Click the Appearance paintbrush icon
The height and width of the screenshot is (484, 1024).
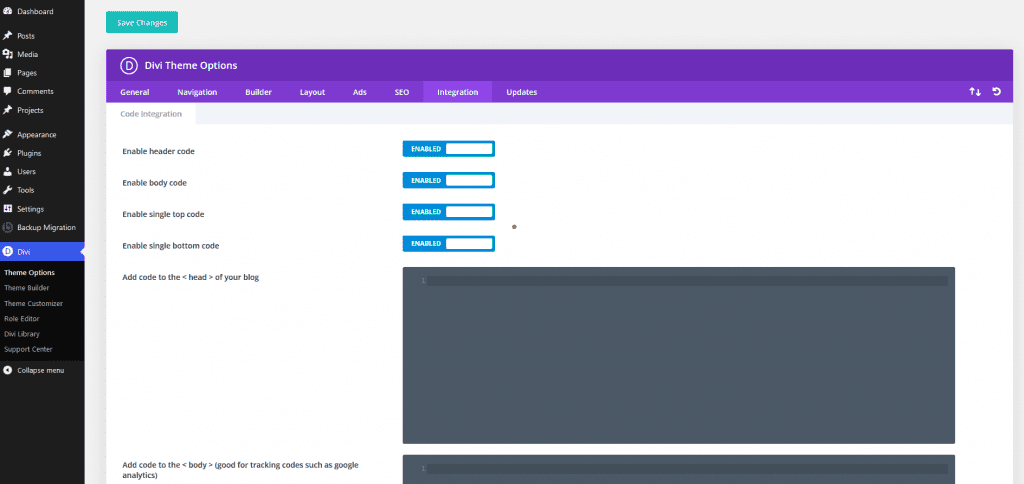8,135
